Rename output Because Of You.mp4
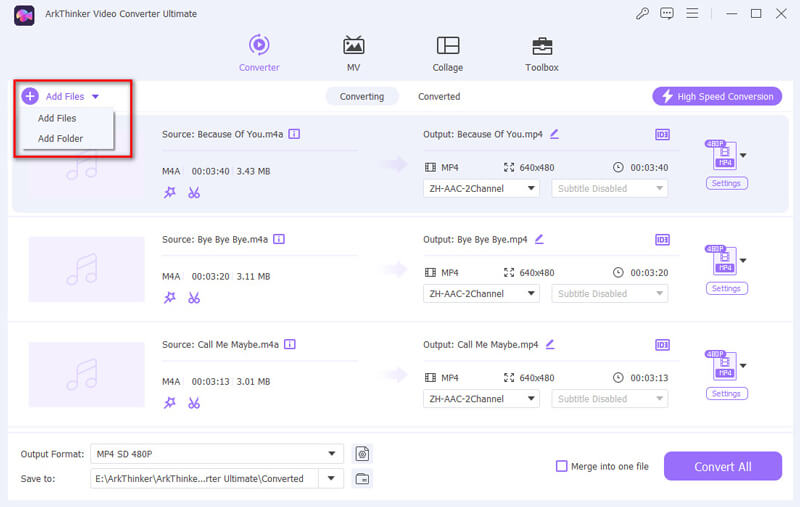Viewport: 800px width, 507px height. (555, 134)
